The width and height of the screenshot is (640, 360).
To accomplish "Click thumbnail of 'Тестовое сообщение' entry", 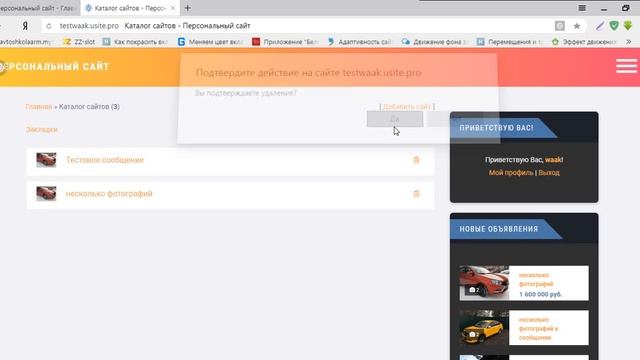I will [46, 160].
